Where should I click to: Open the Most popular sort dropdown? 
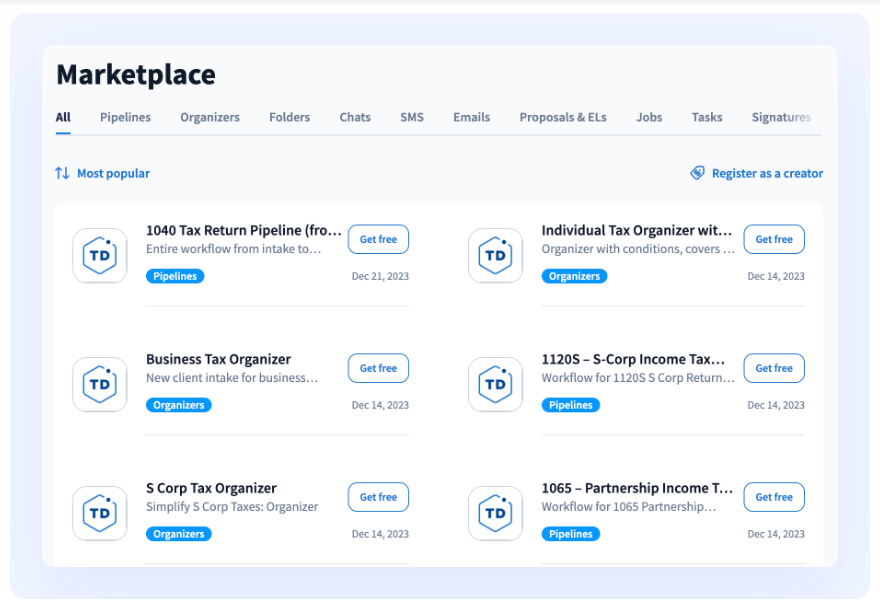[102, 173]
